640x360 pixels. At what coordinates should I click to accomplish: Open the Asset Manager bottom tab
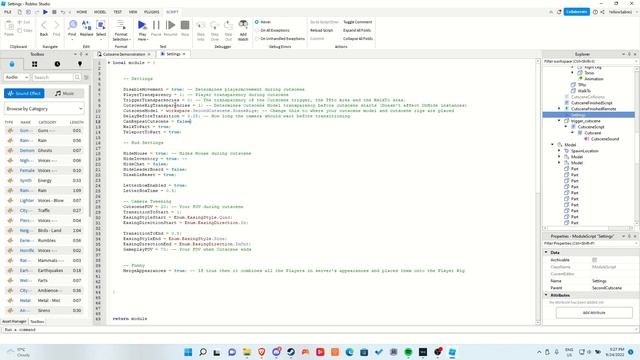(14, 322)
